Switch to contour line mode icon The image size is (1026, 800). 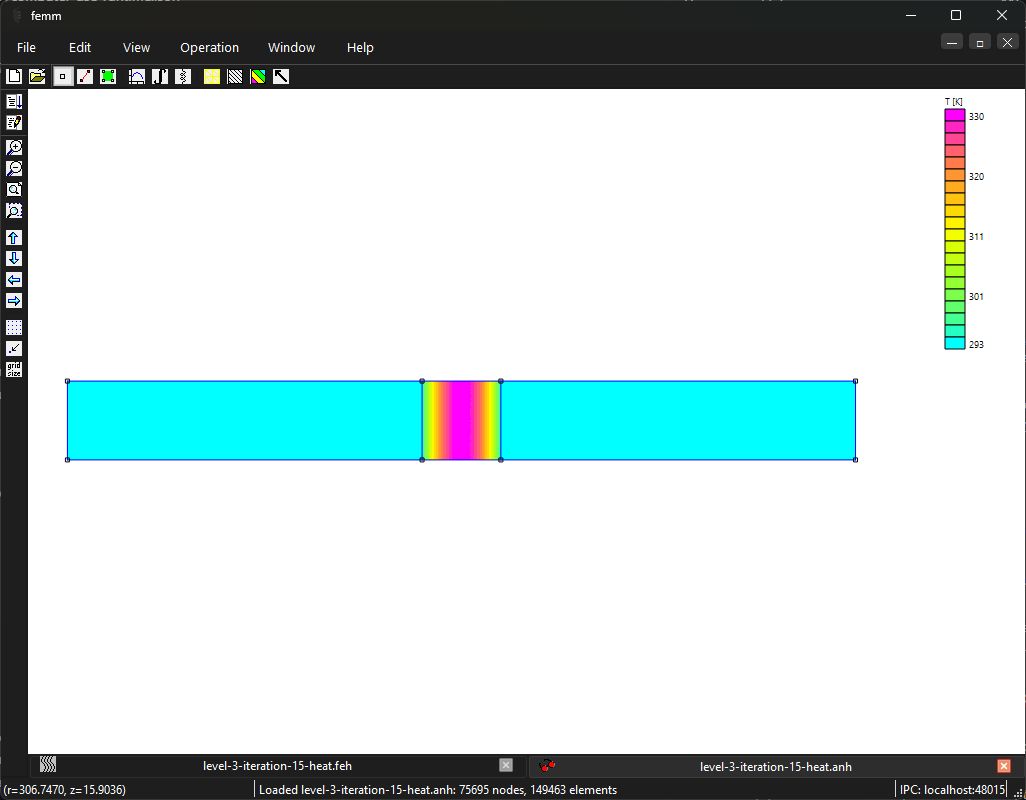85,77
